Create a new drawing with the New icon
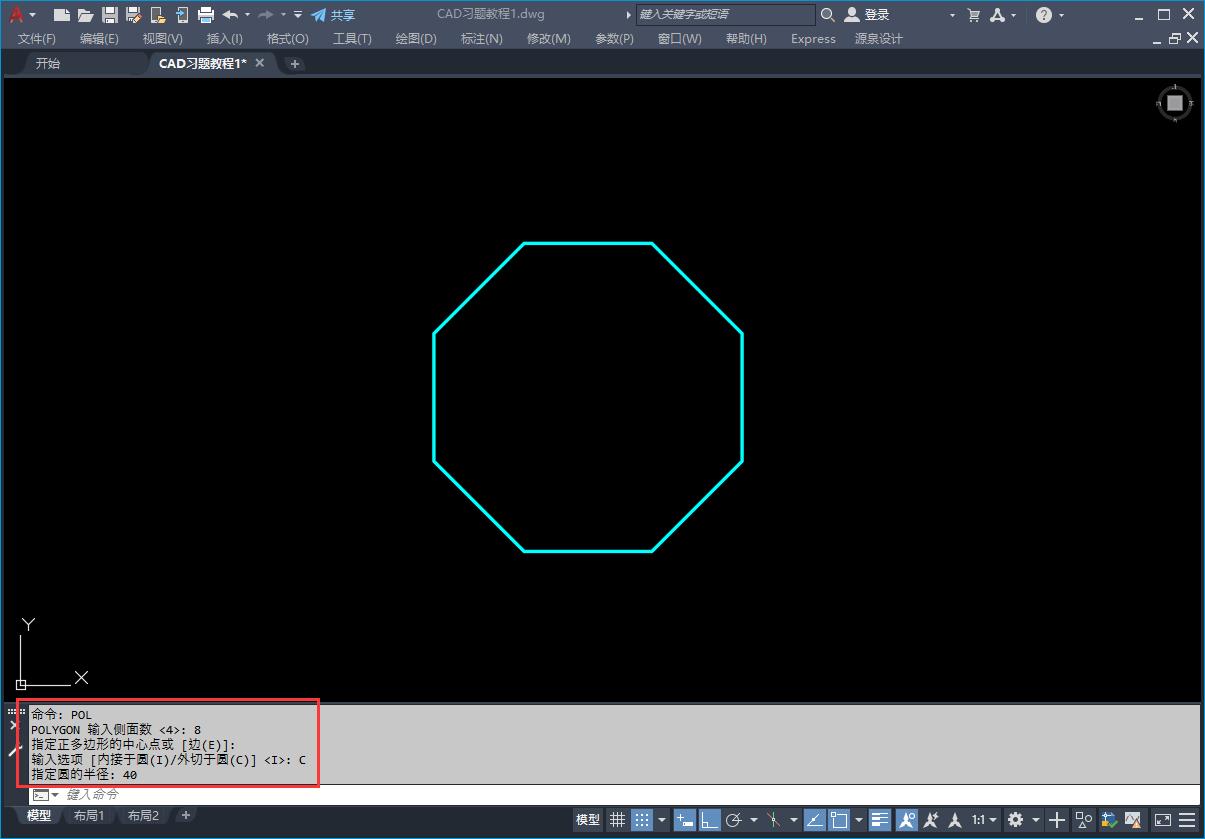1205x839 pixels. pyautogui.click(x=62, y=15)
